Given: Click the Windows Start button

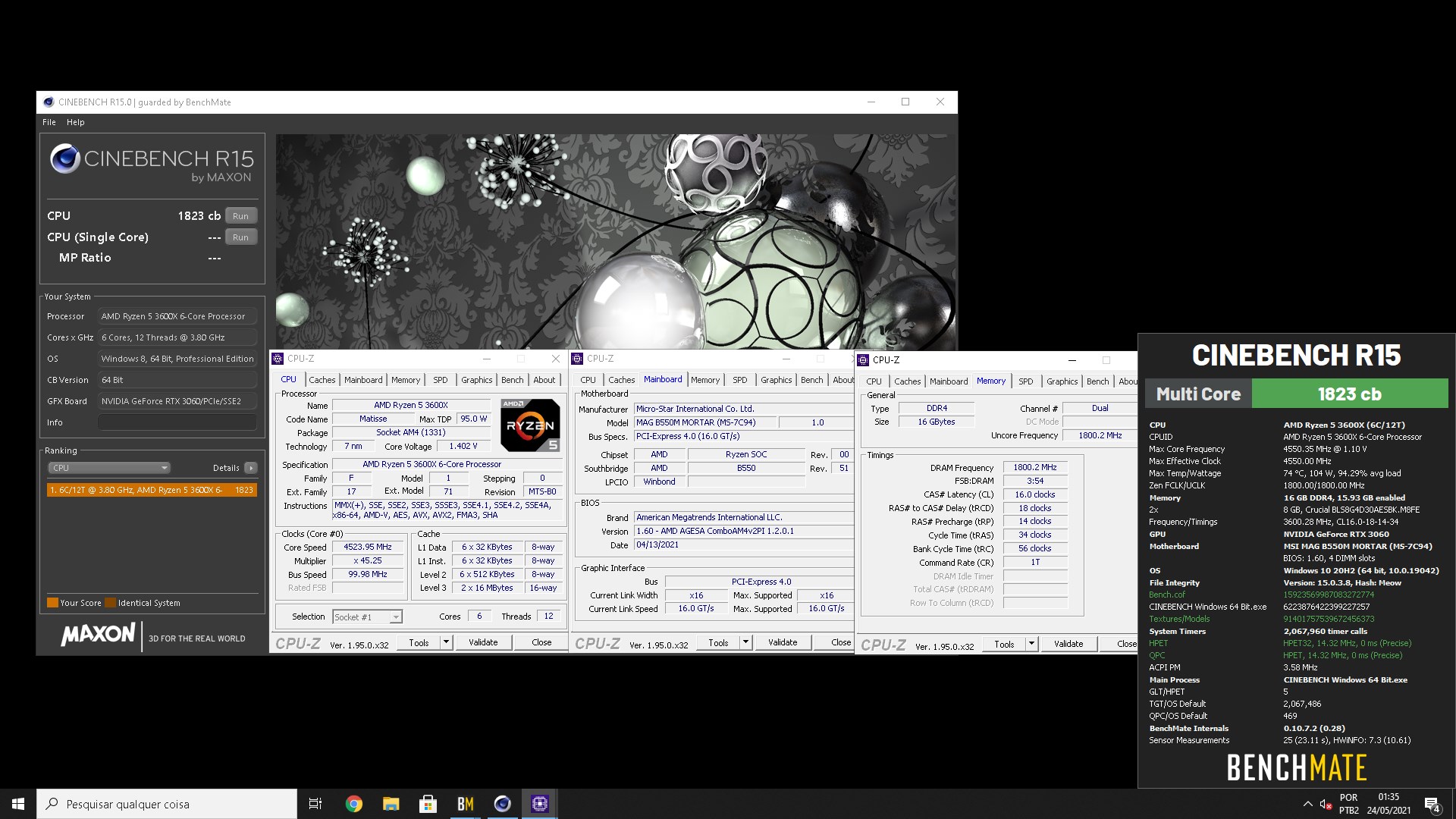Looking at the screenshot, I should coord(18,804).
